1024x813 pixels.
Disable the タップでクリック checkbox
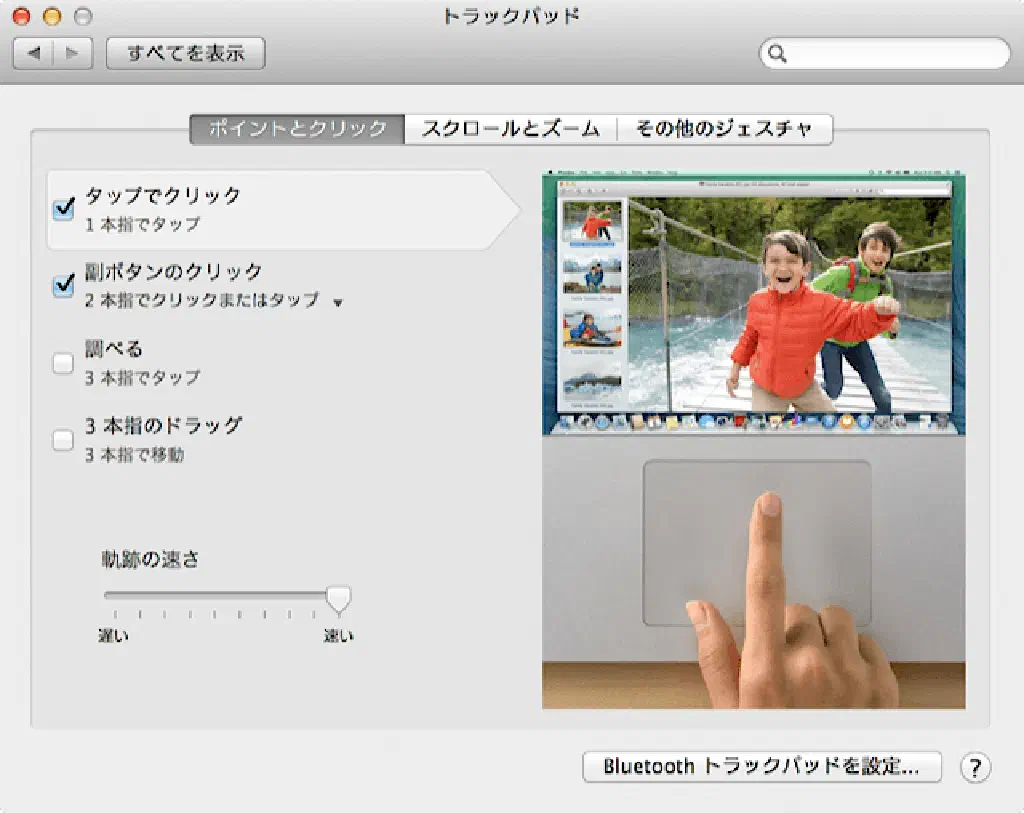pos(64,208)
